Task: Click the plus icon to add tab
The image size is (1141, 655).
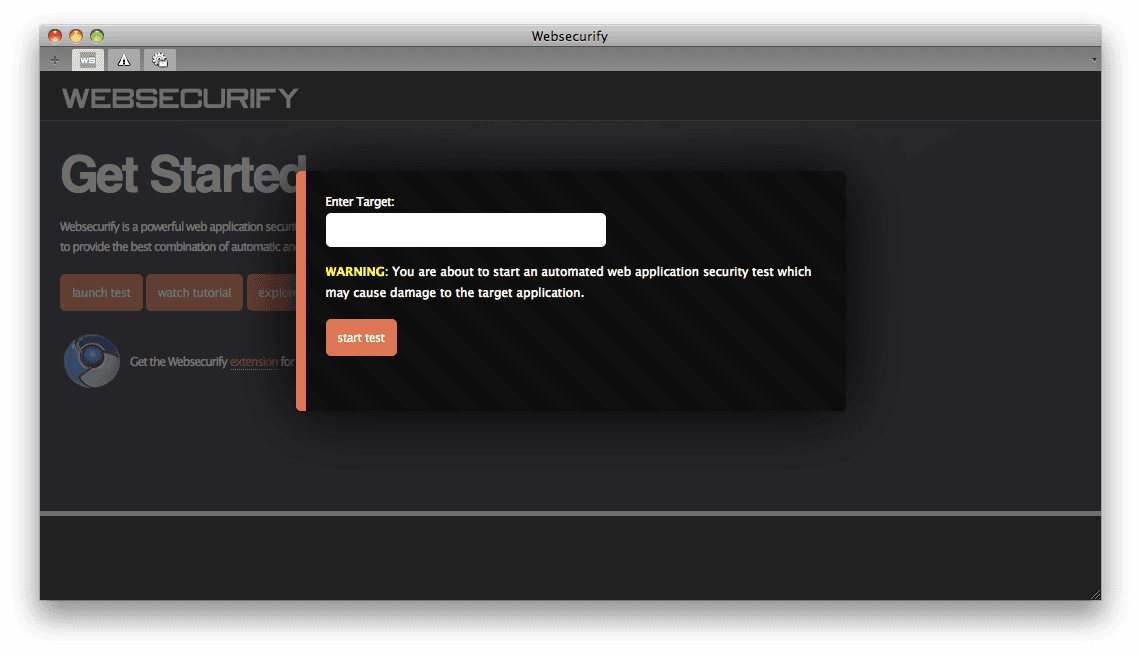Action: tap(55, 60)
